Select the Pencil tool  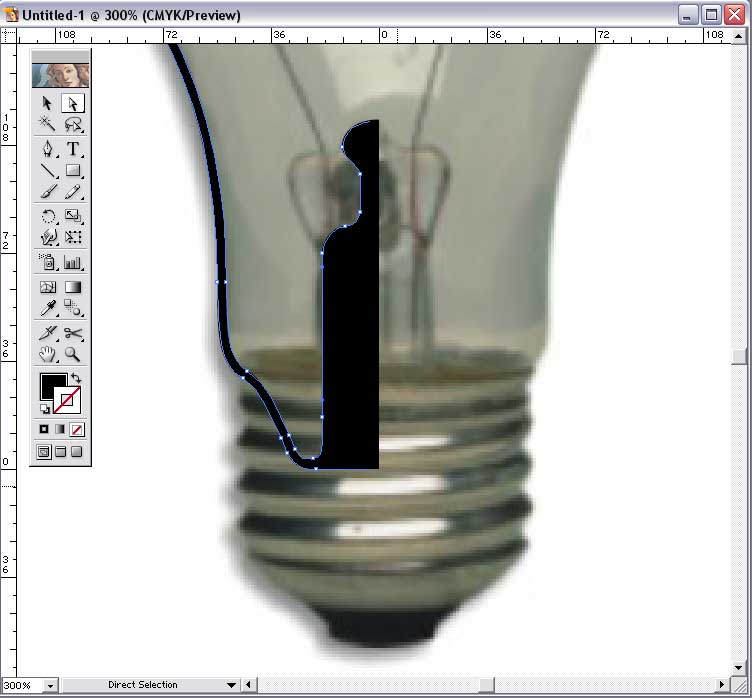coord(73,191)
